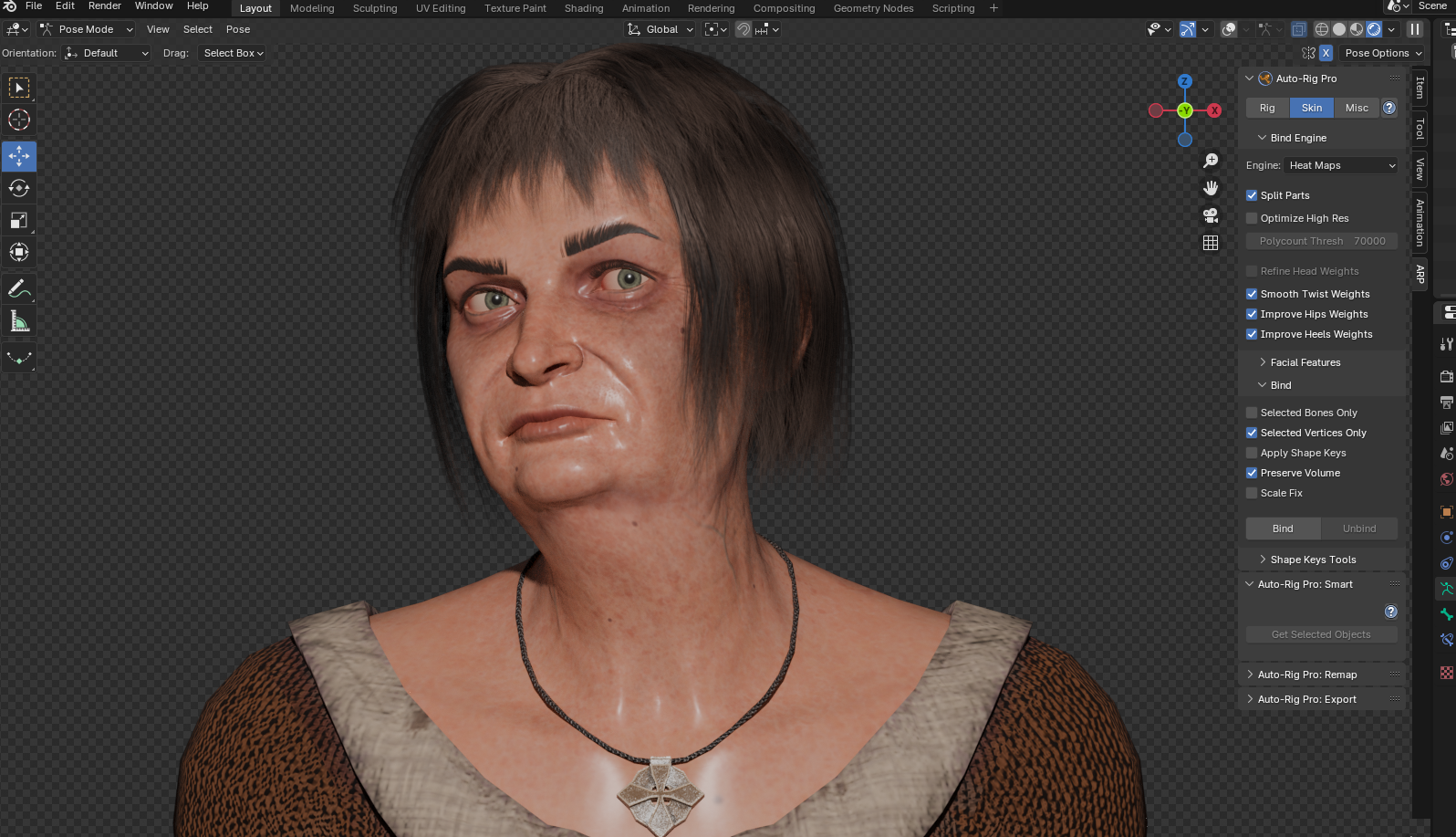This screenshot has width=1456, height=837.
Task: Enable Optimize High Res checkbox
Action: point(1252,218)
